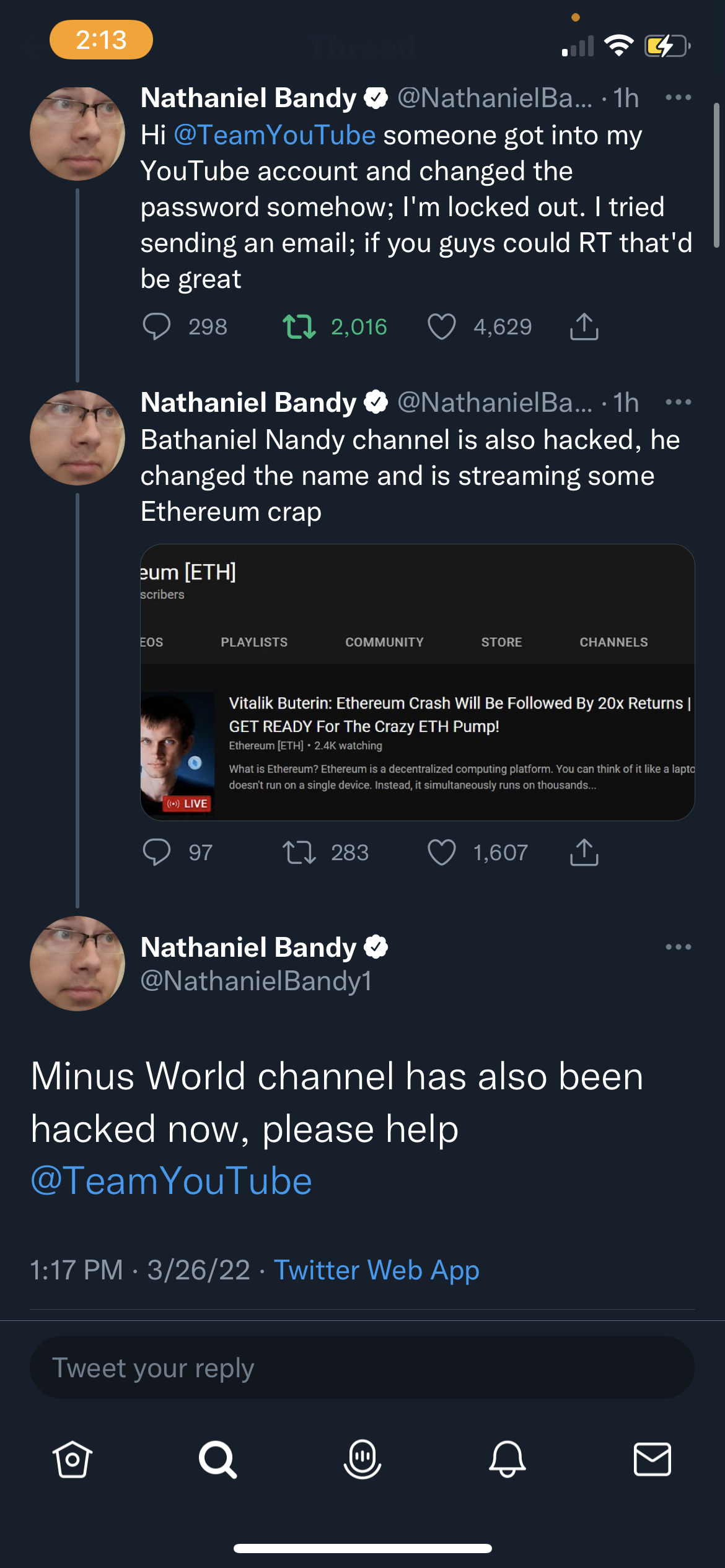Tap the blue @TeamYouTube mention in main tweet

pos(172,1181)
